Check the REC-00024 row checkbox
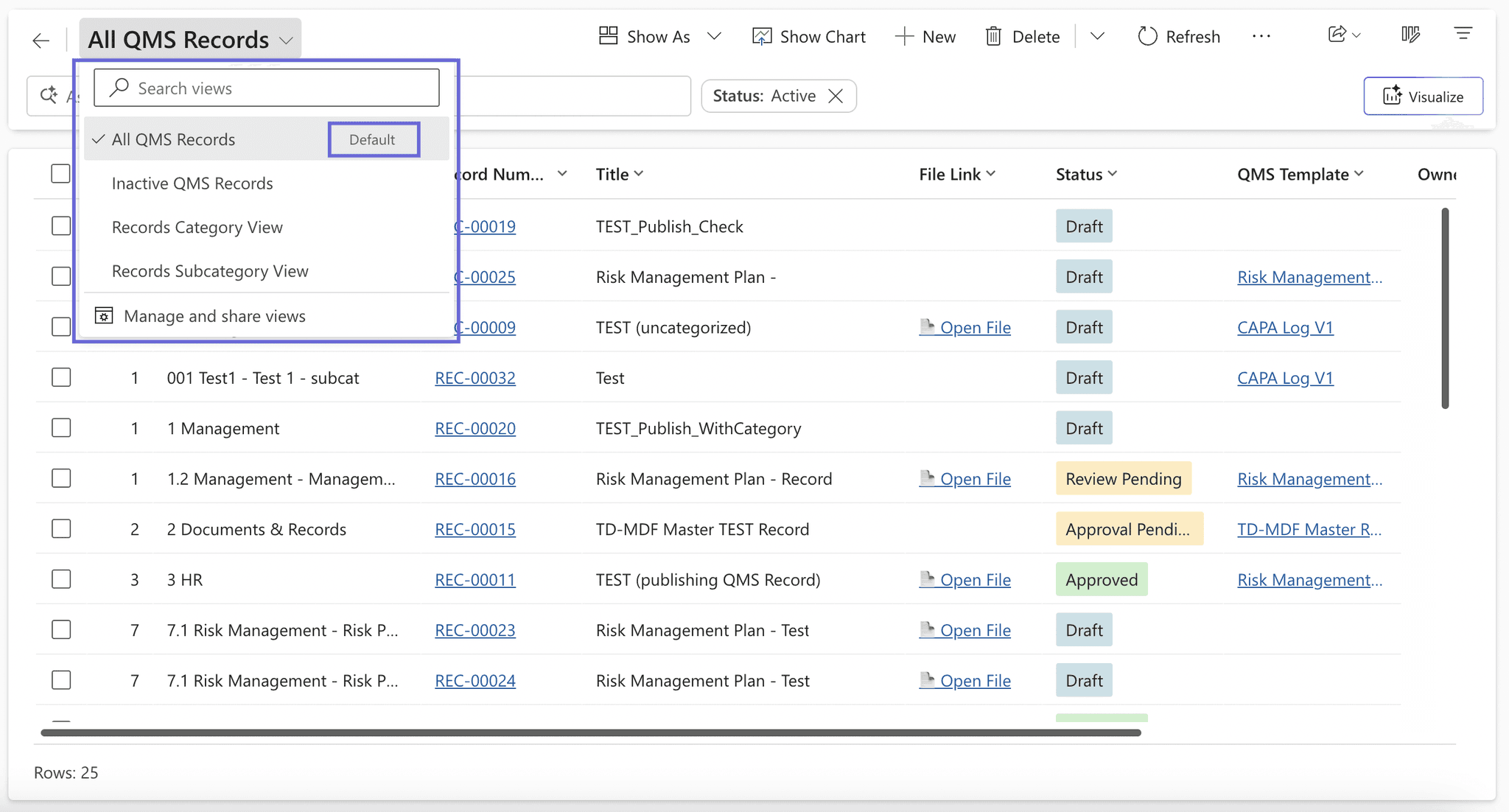Screen dimensions: 1509x812 (x=61, y=680)
